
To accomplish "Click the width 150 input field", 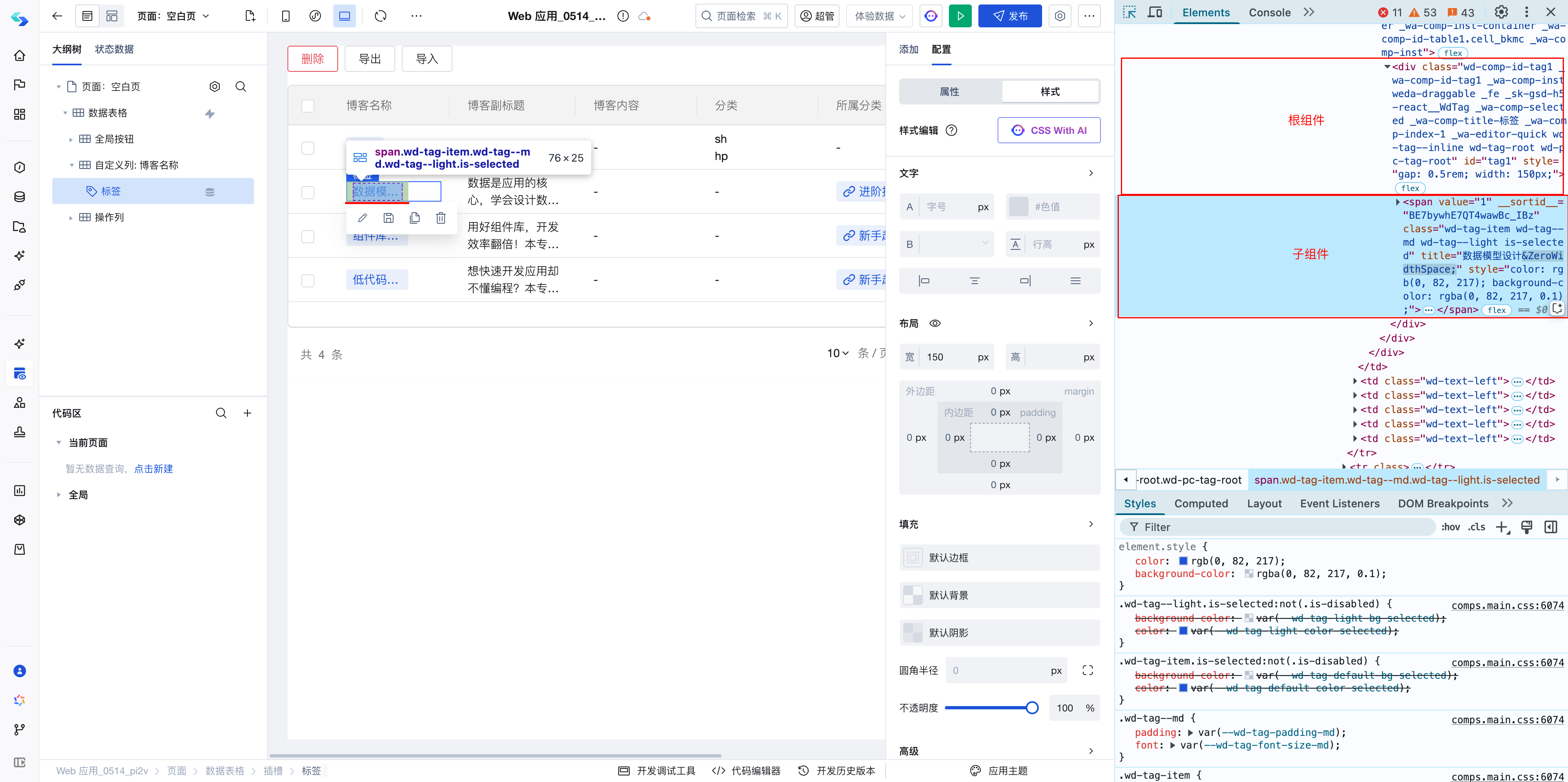I will 947,357.
